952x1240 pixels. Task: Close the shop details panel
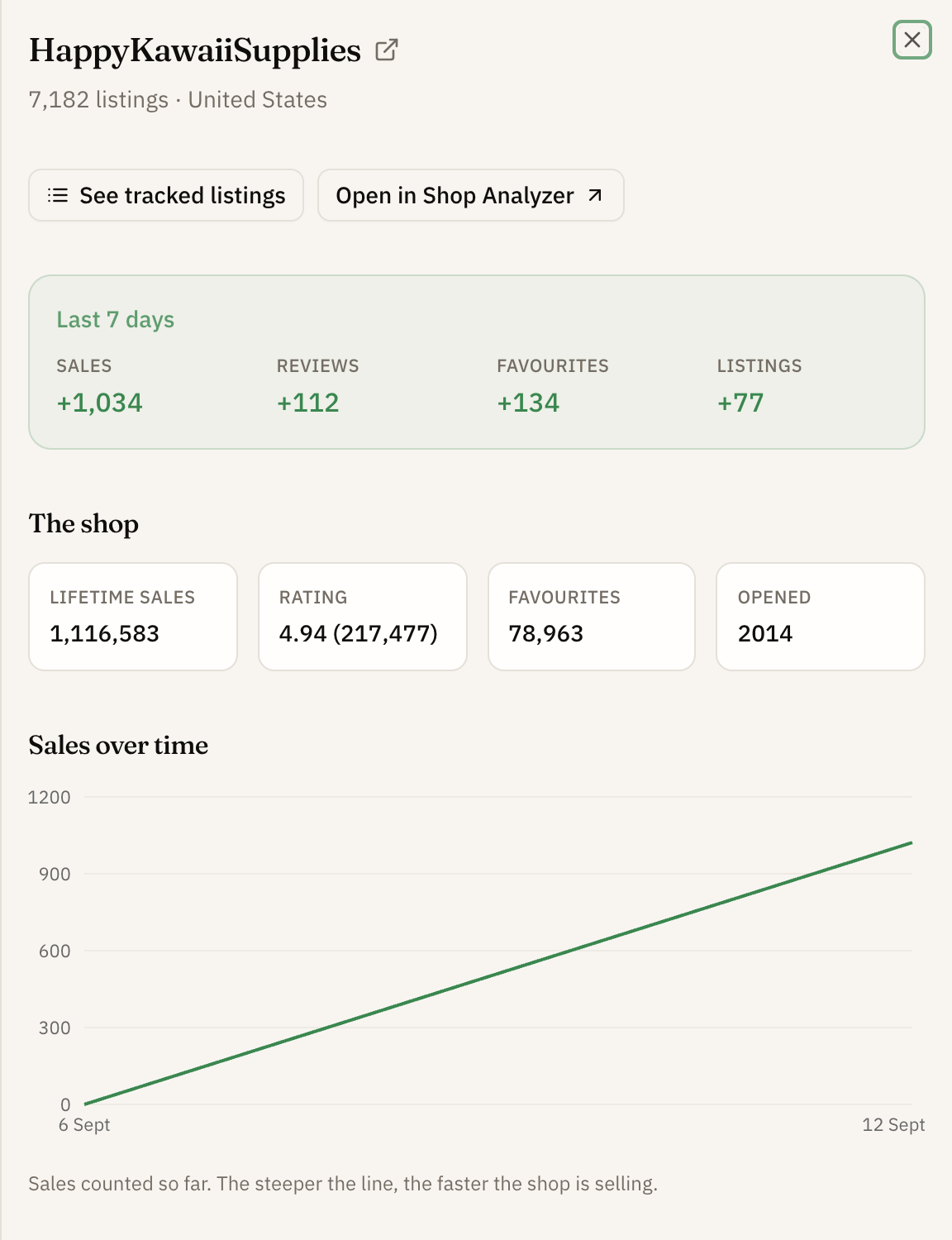[912, 40]
